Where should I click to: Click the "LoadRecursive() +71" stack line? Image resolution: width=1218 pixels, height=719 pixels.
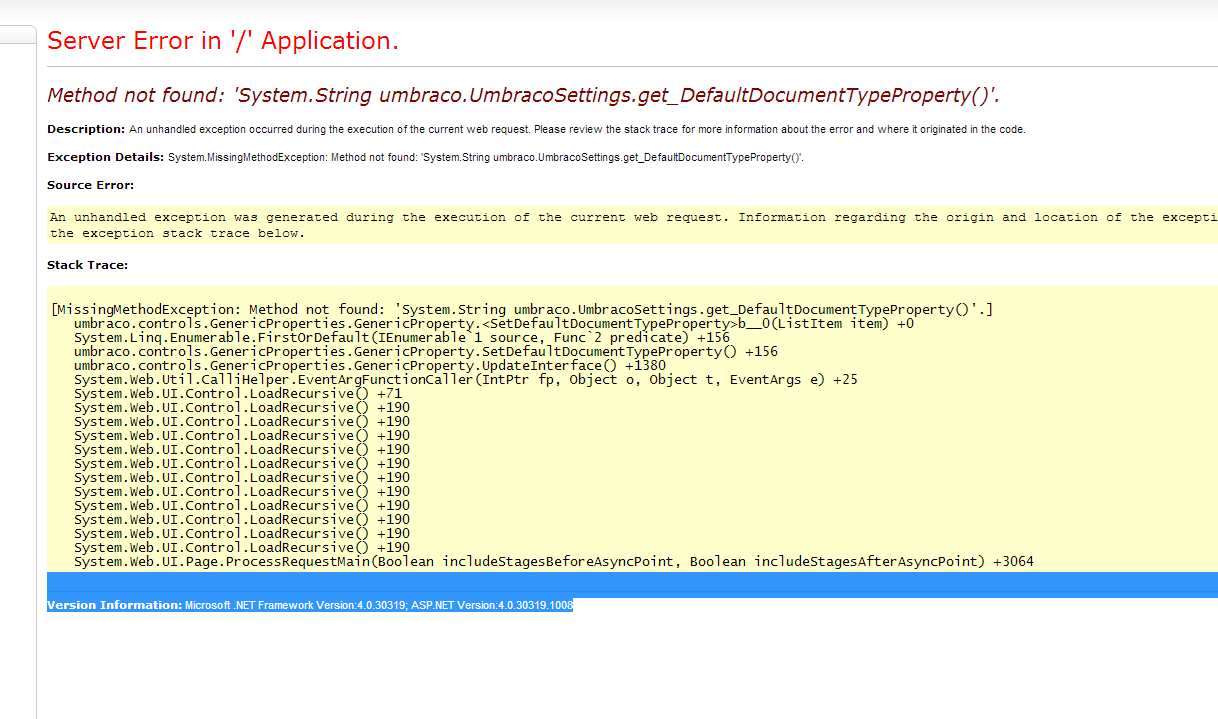(237, 394)
